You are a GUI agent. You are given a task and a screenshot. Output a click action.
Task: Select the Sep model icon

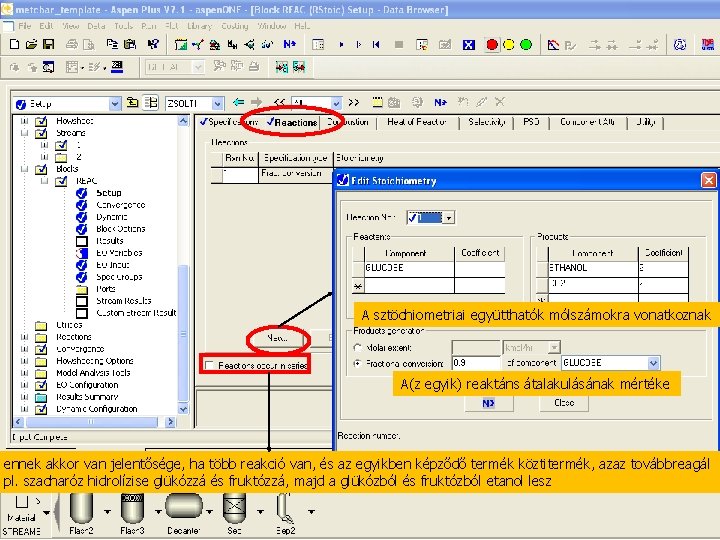coord(235,508)
